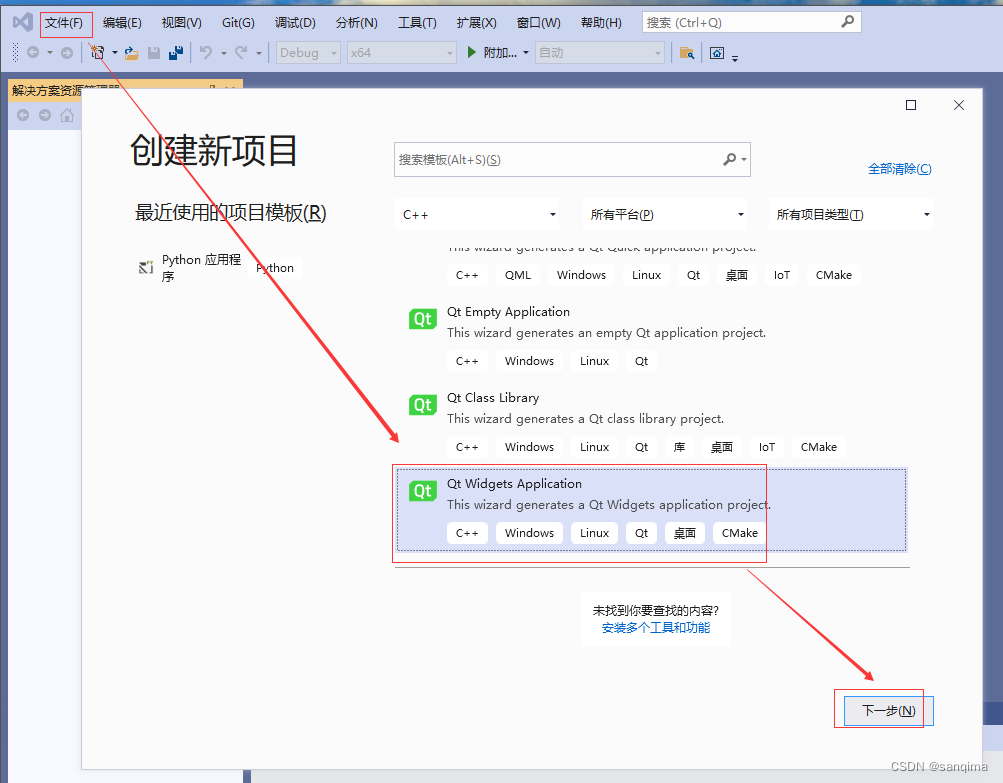Image resolution: width=1003 pixels, height=783 pixels.
Task: Click the 下一步(N) next button
Action: coord(888,711)
